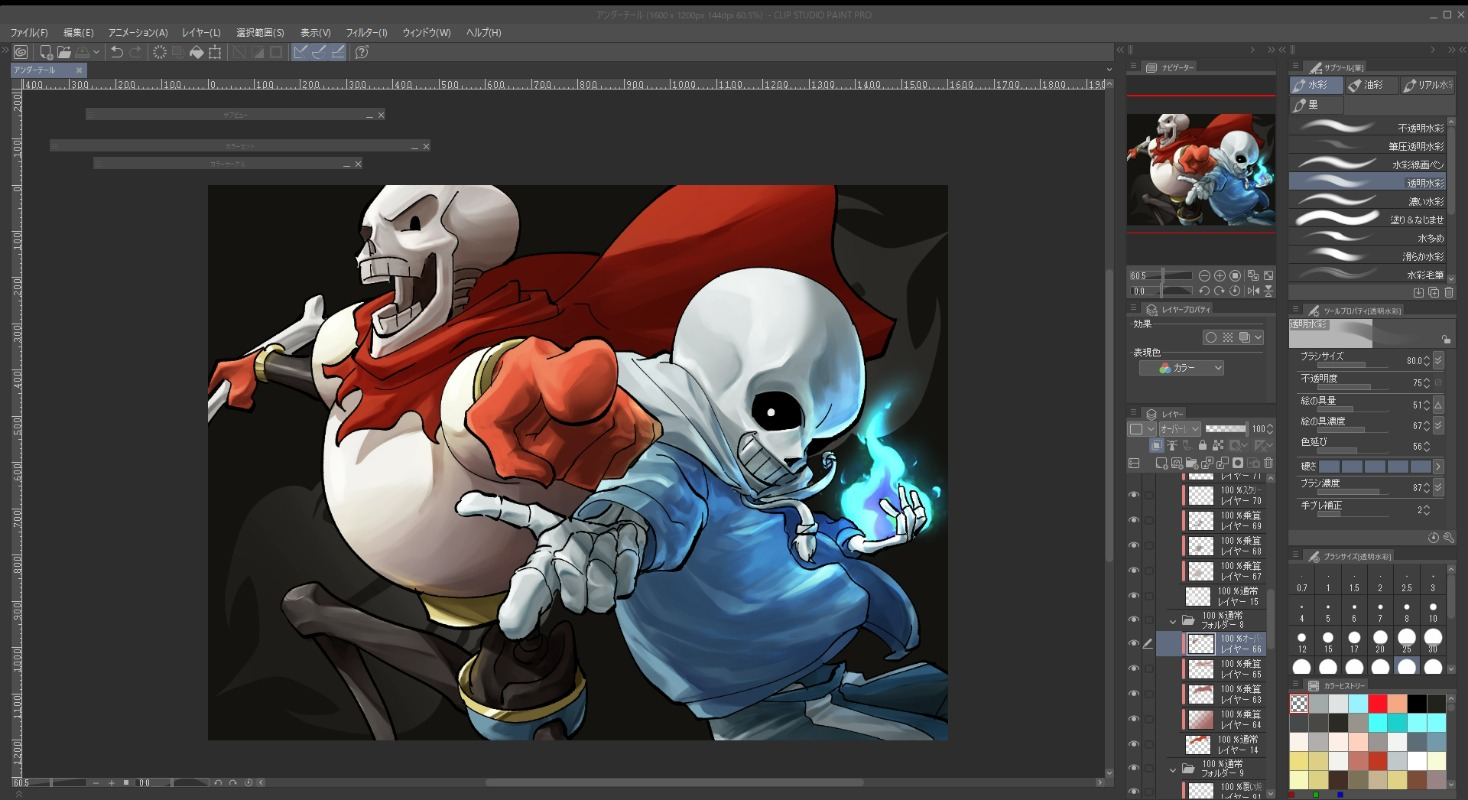Screen dimensions: 1468x800
Task: Collapse the folder 8 layer group
Action: (x=1173, y=620)
